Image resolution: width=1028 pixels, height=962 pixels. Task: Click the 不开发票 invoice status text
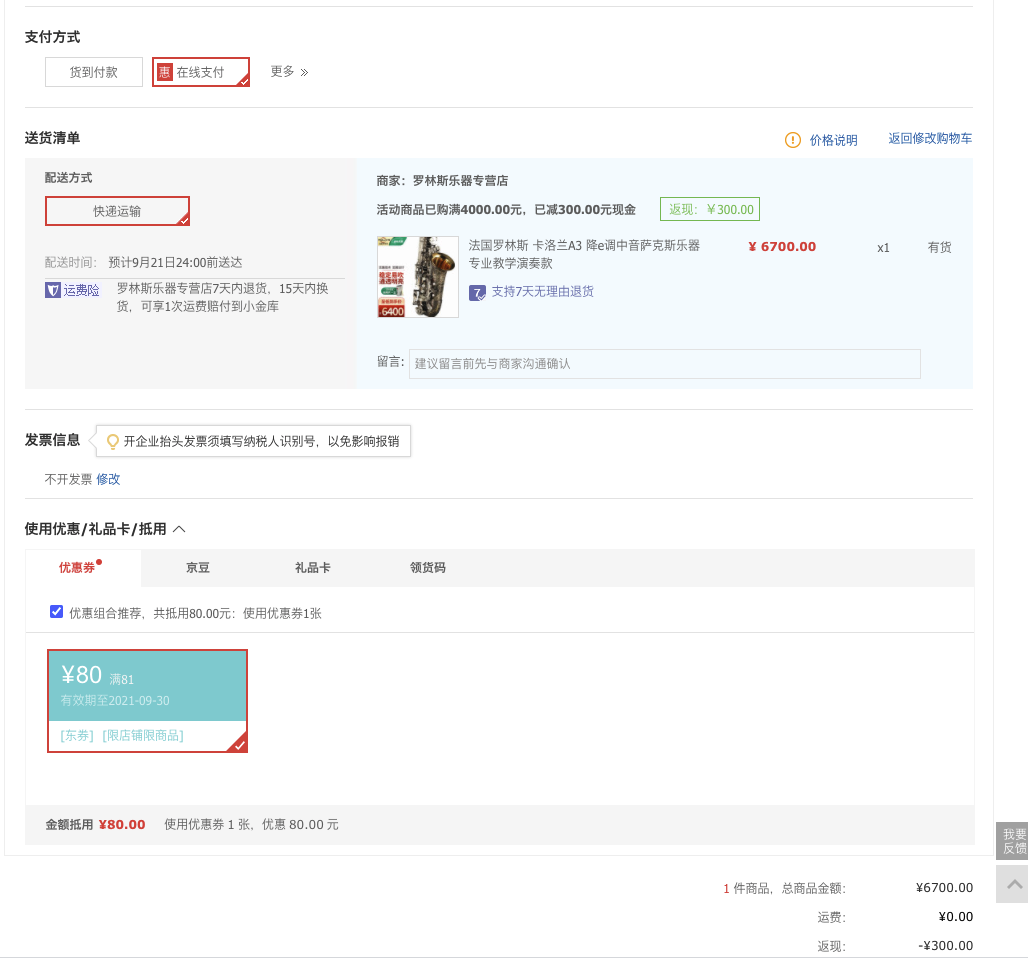(68, 479)
